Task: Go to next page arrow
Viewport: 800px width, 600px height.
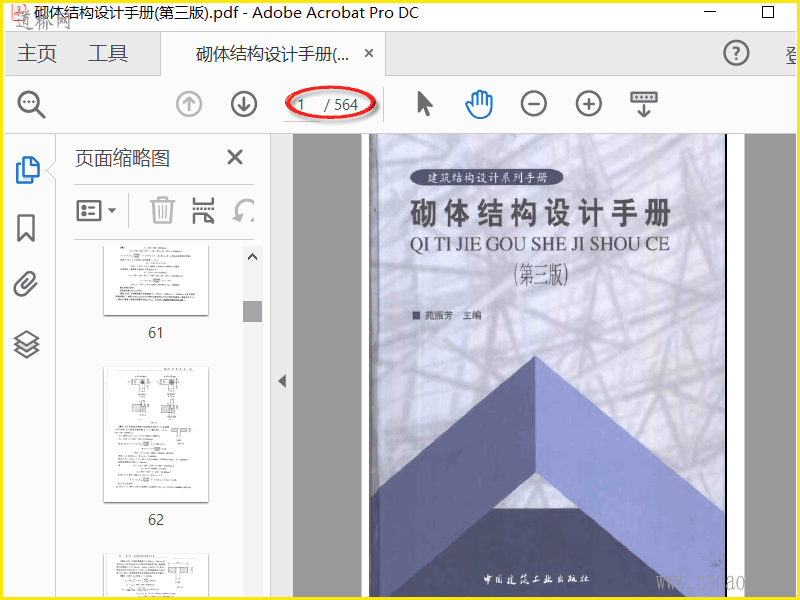Action: click(x=244, y=104)
